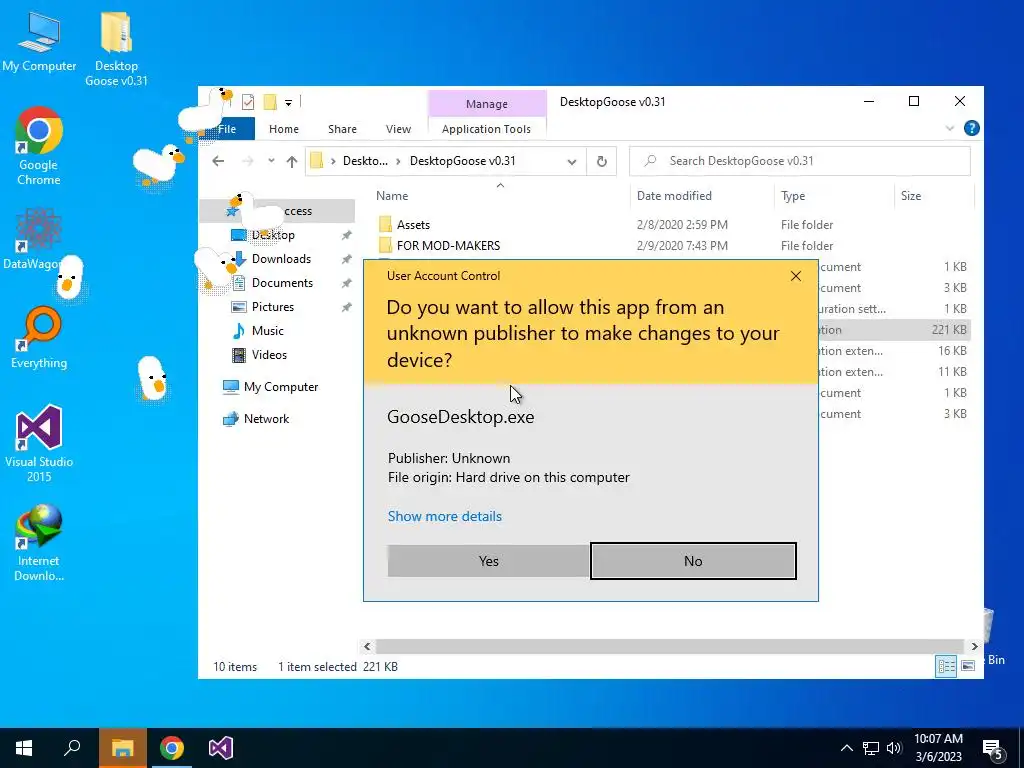Image resolution: width=1024 pixels, height=768 pixels.
Task: View the clock and date
Action: 938,748
